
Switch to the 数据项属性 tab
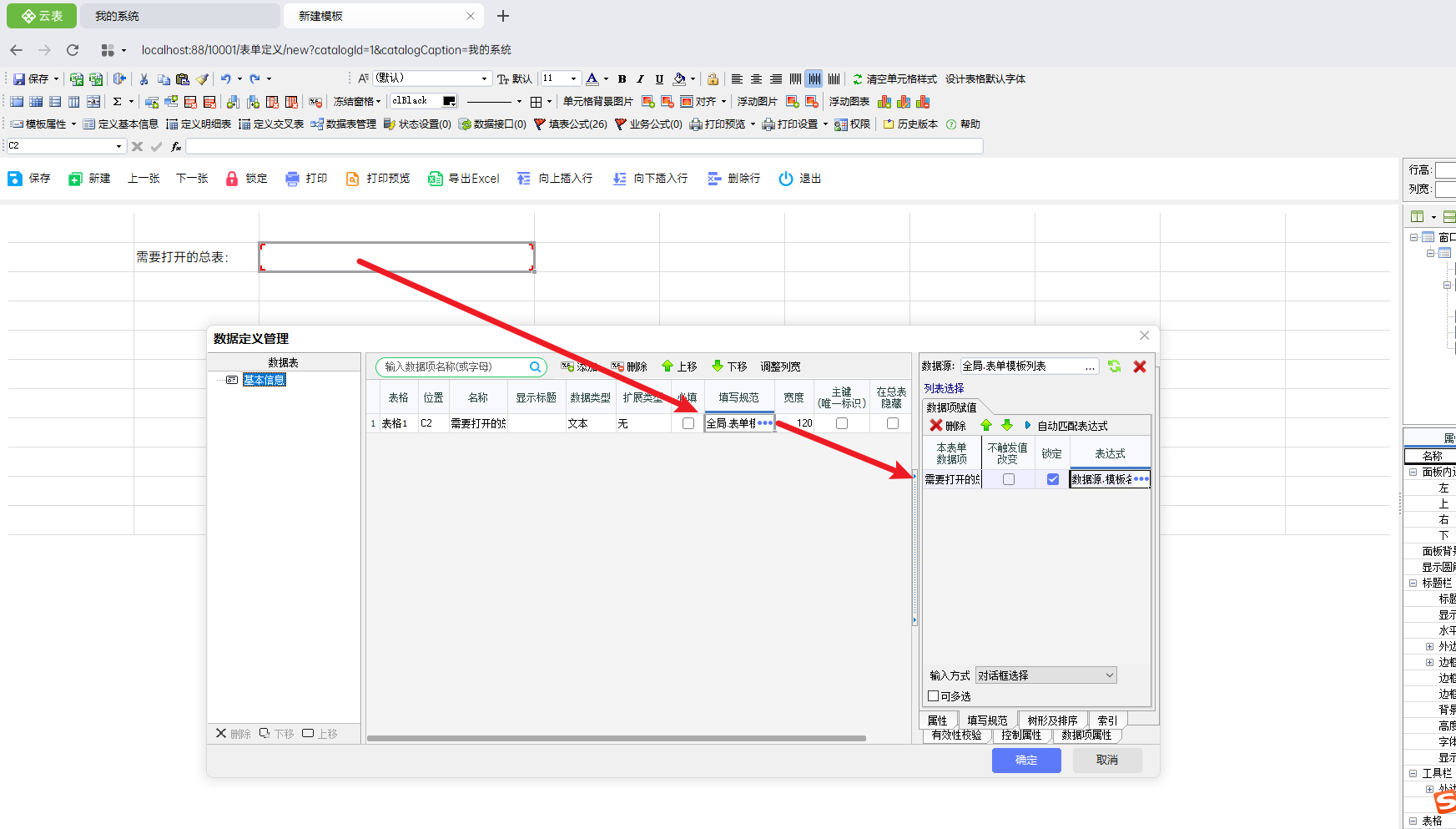pyautogui.click(x=1086, y=735)
